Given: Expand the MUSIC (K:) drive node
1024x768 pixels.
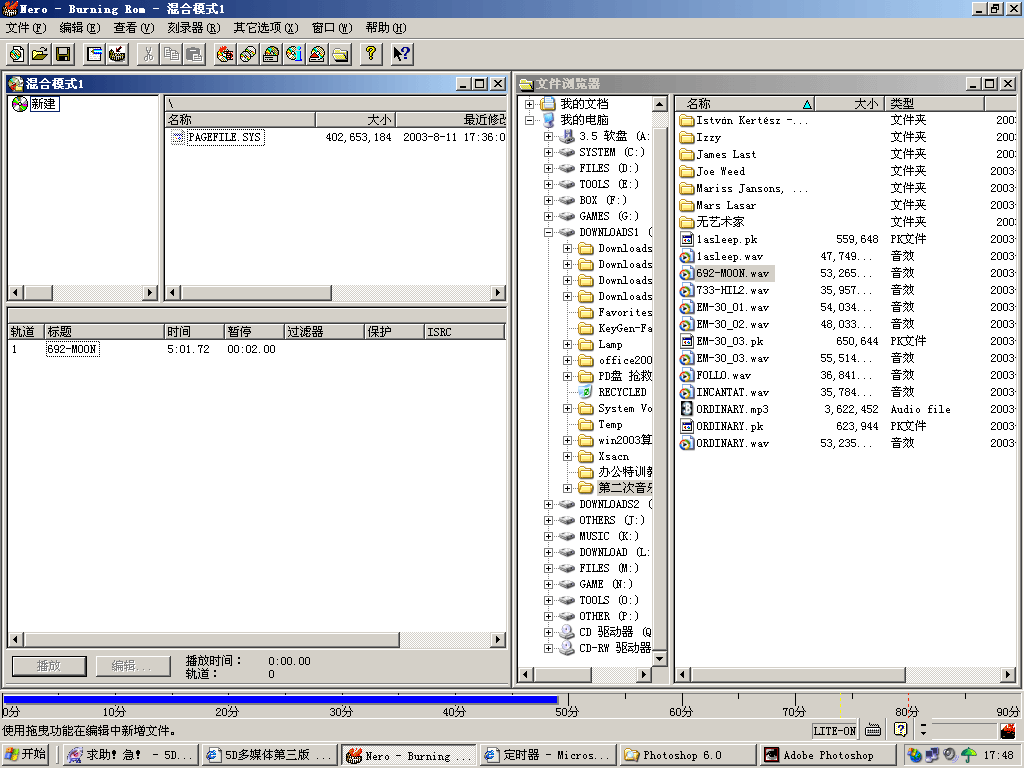Looking at the screenshot, I should tap(549, 536).
